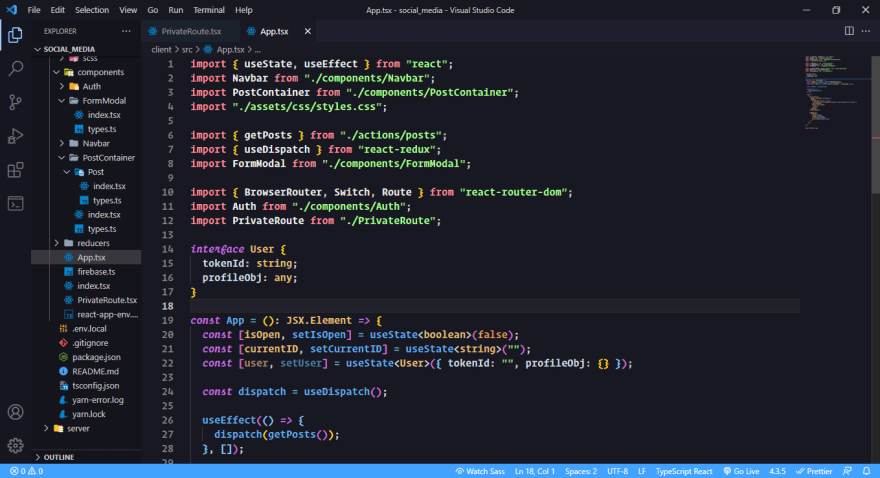Toggle Go Live server

[741, 471]
